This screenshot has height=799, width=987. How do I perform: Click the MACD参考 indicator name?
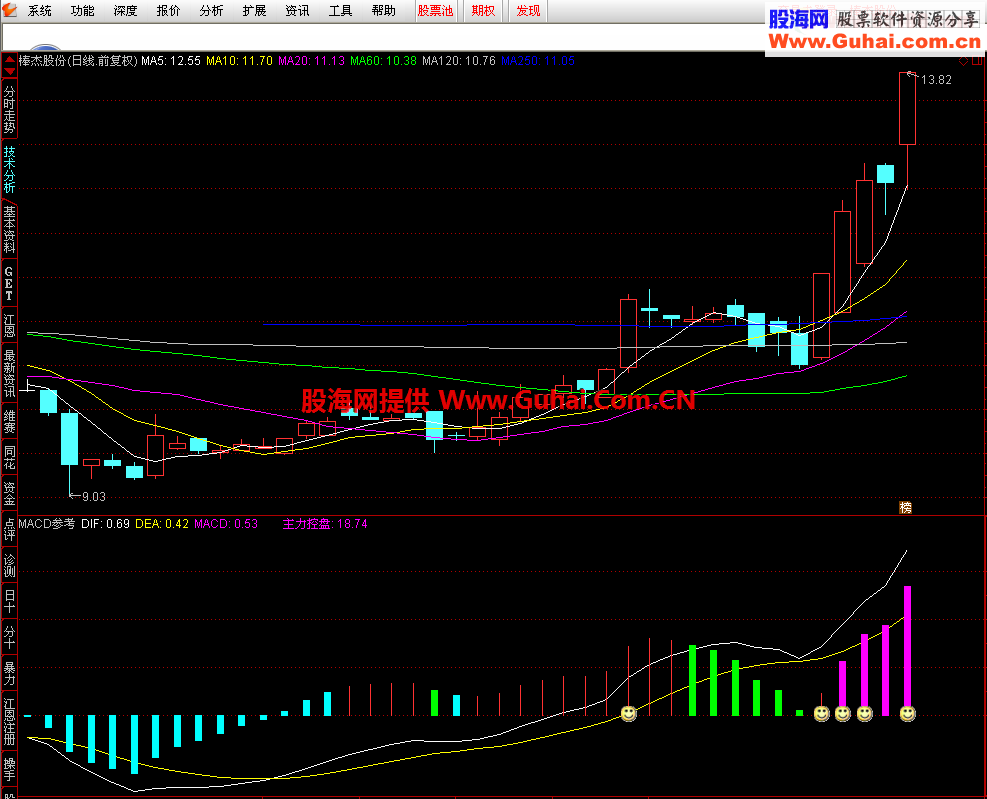coord(47,524)
